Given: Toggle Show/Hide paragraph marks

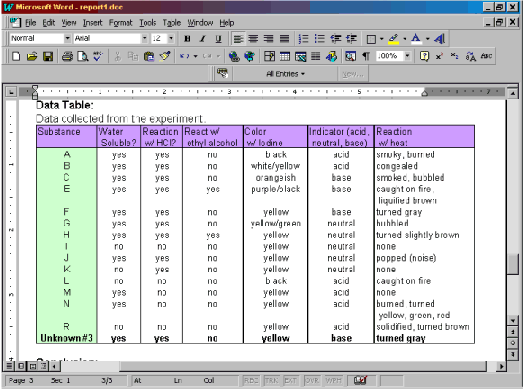Looking at the screenshot, I should [366, 56].
